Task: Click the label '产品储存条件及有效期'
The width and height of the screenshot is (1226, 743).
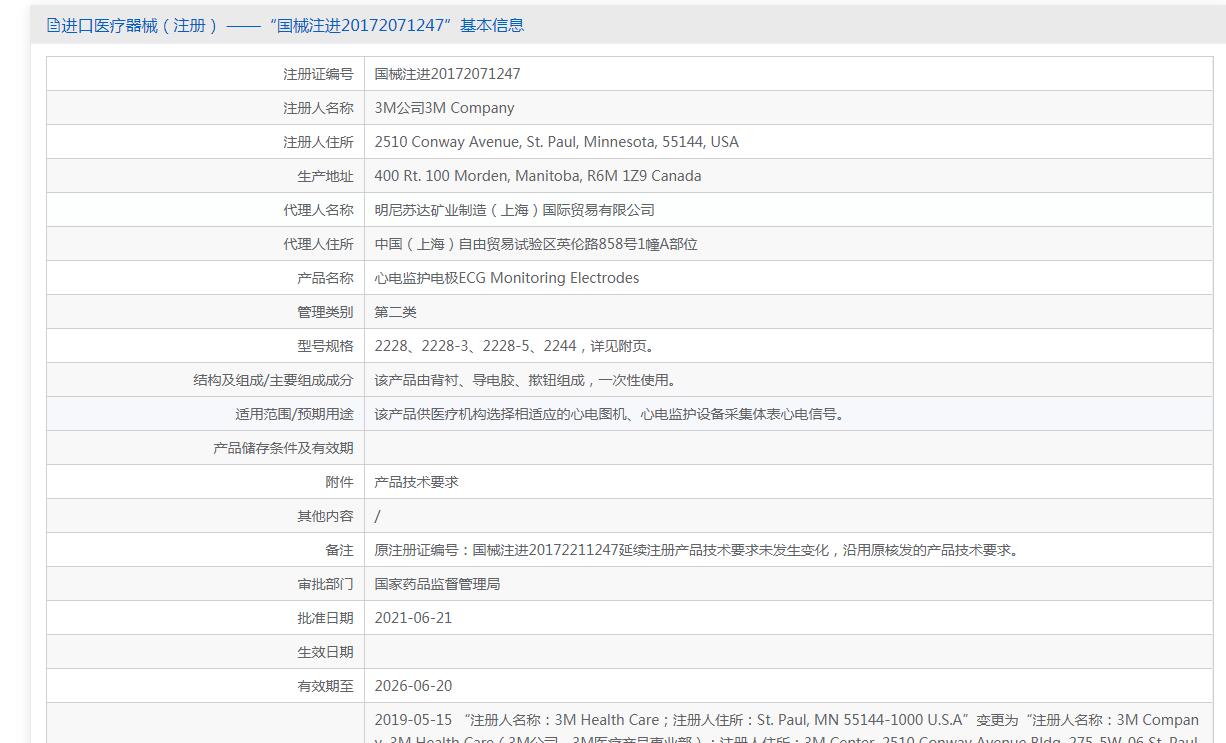Action: [x=283, y=448]
